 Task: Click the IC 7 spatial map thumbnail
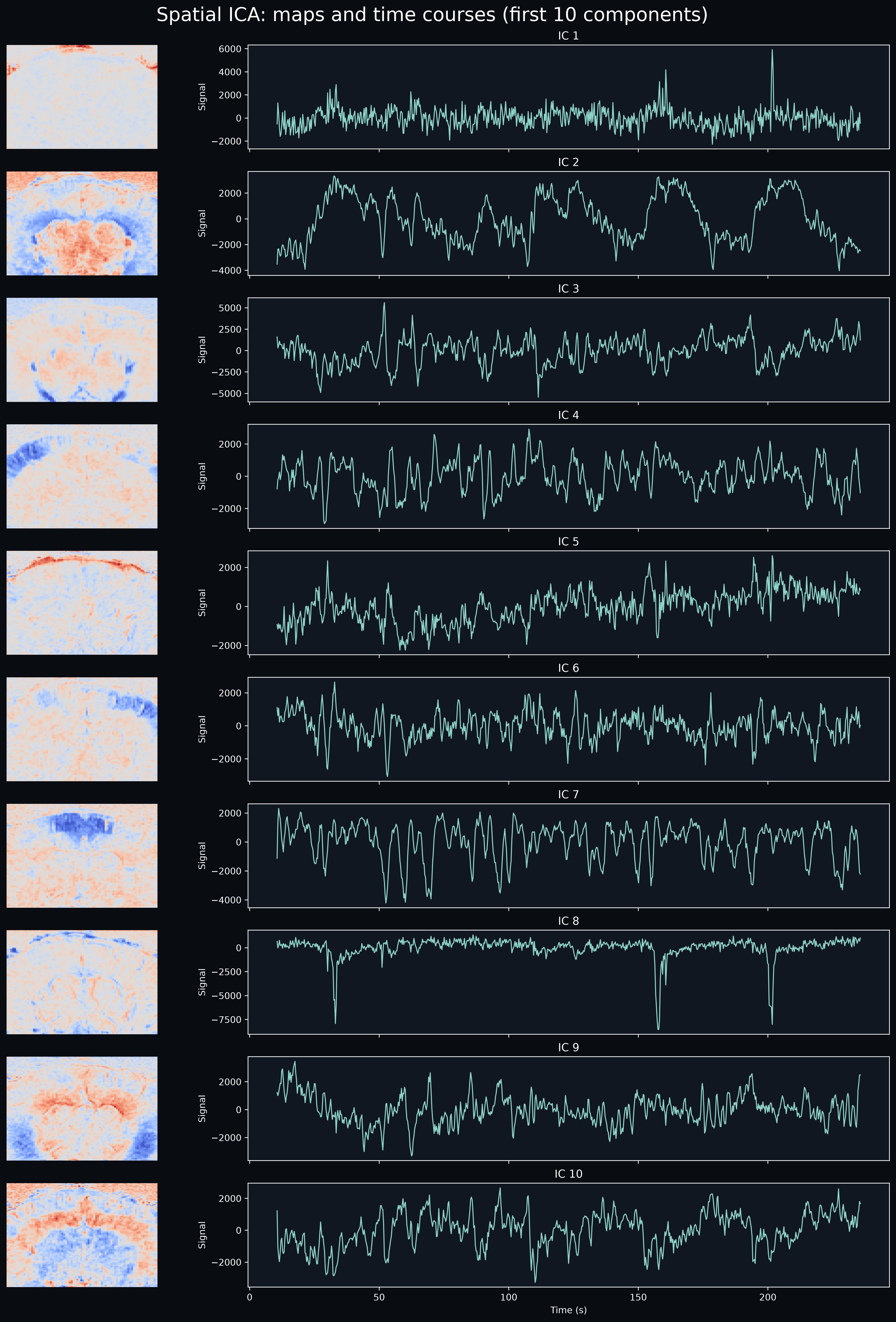pos(82,856)
